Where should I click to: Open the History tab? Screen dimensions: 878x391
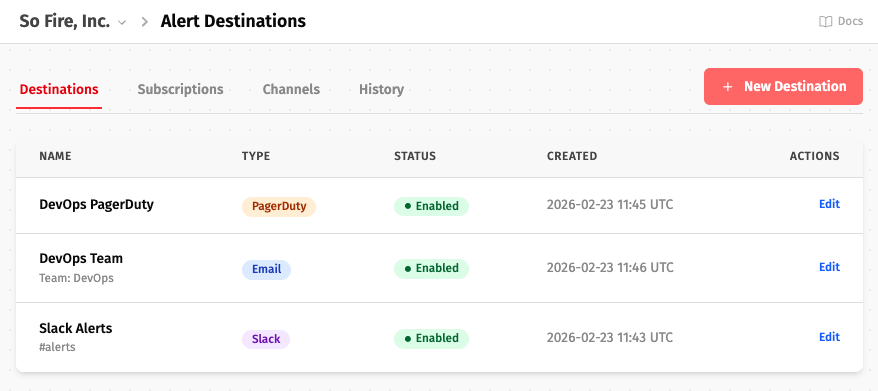pos(381,90)
